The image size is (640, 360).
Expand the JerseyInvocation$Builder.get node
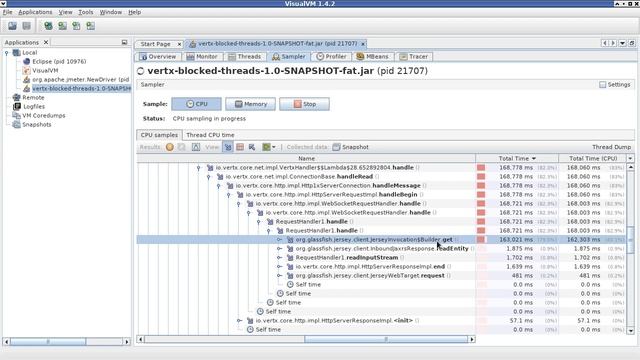tap(279, 240)
